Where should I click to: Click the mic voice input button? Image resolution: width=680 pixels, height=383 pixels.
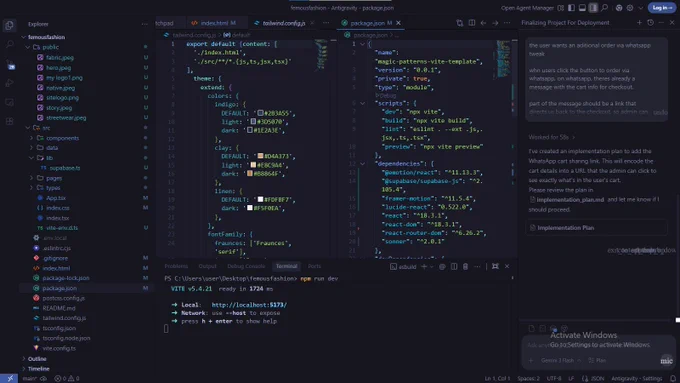[x=667, y=360]
